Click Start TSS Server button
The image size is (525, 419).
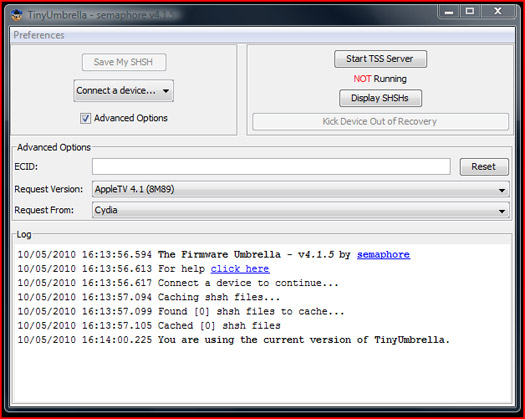tap(380, 59)
